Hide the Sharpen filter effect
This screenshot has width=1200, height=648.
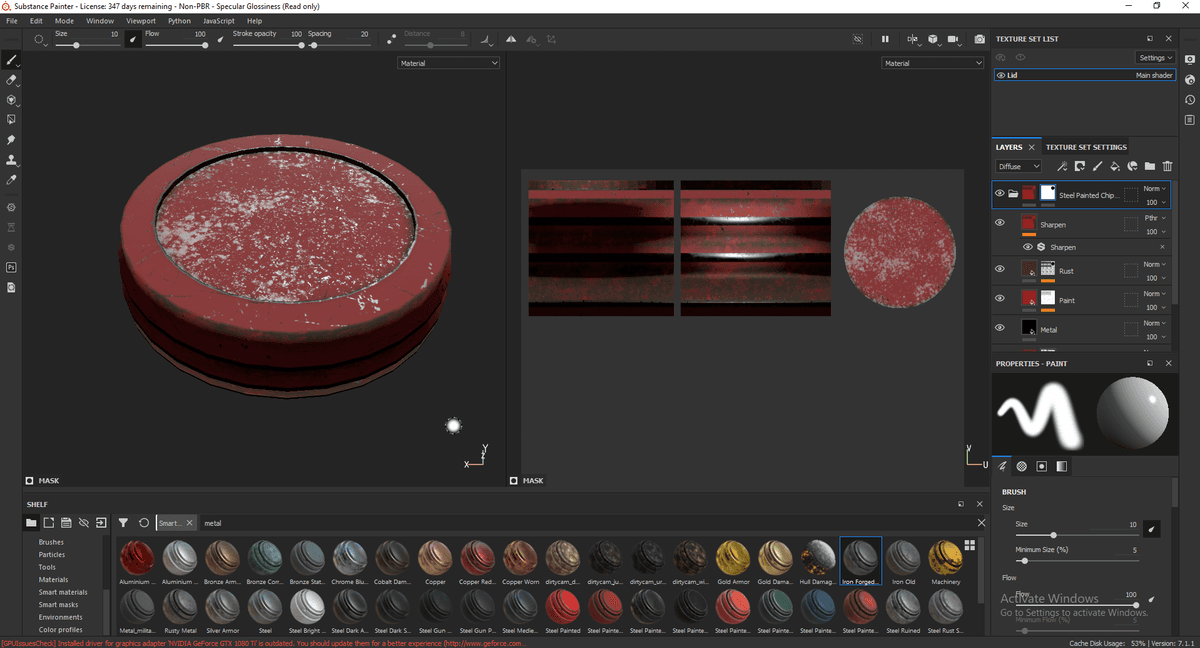pos(1028,247)
